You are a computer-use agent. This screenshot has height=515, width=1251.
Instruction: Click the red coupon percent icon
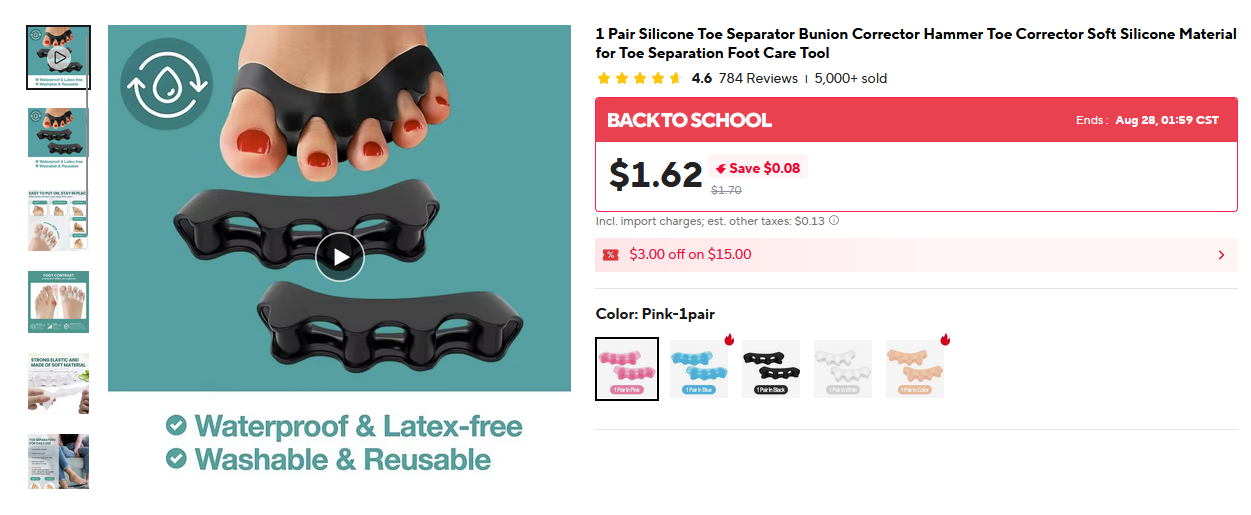click(611, 255)
